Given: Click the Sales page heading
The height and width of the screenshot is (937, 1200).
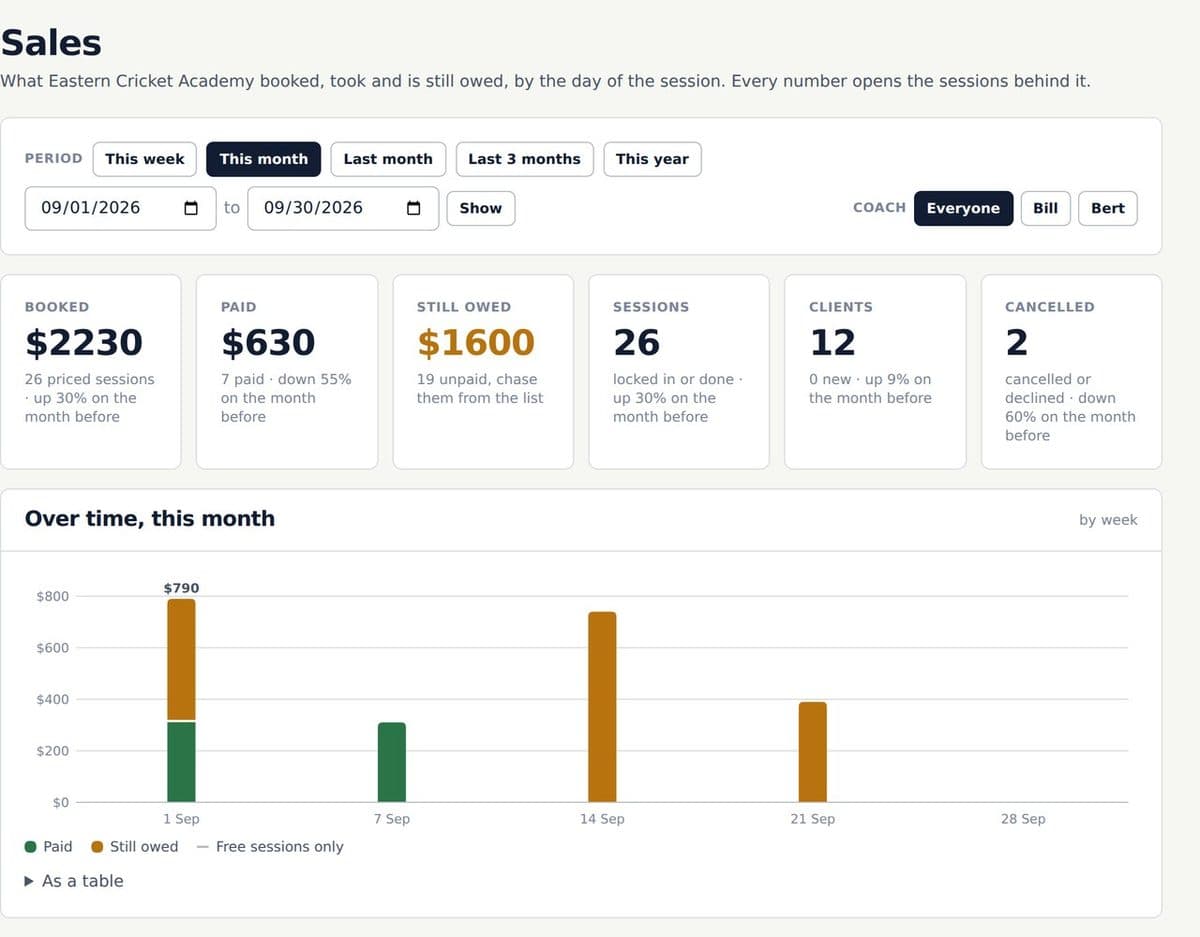Looking at the screenshot, I should click(51, 43).
